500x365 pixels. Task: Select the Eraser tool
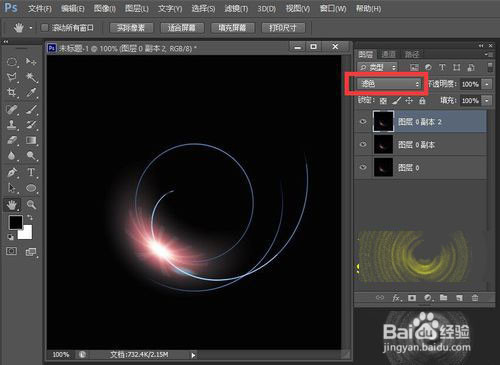click(x=12, y=140)
